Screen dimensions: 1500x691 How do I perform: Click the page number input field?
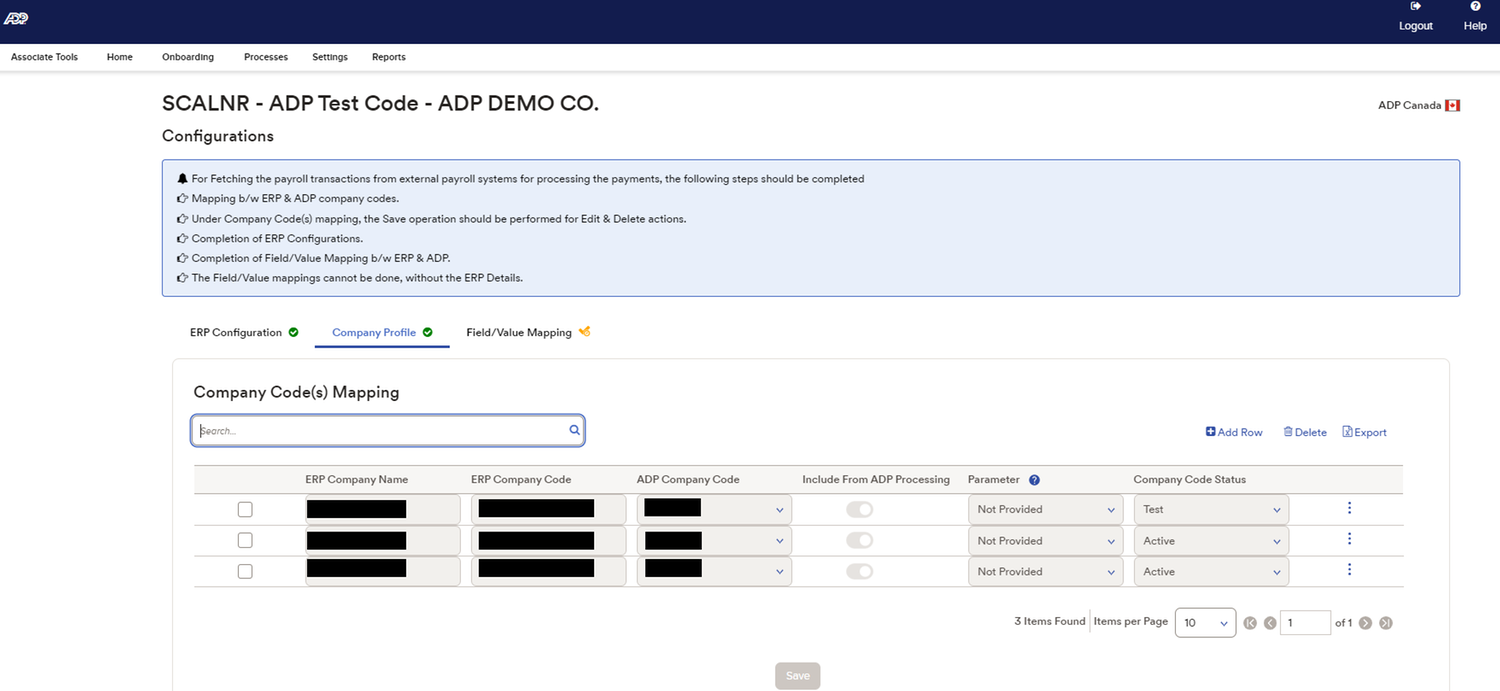point(1306,622)
